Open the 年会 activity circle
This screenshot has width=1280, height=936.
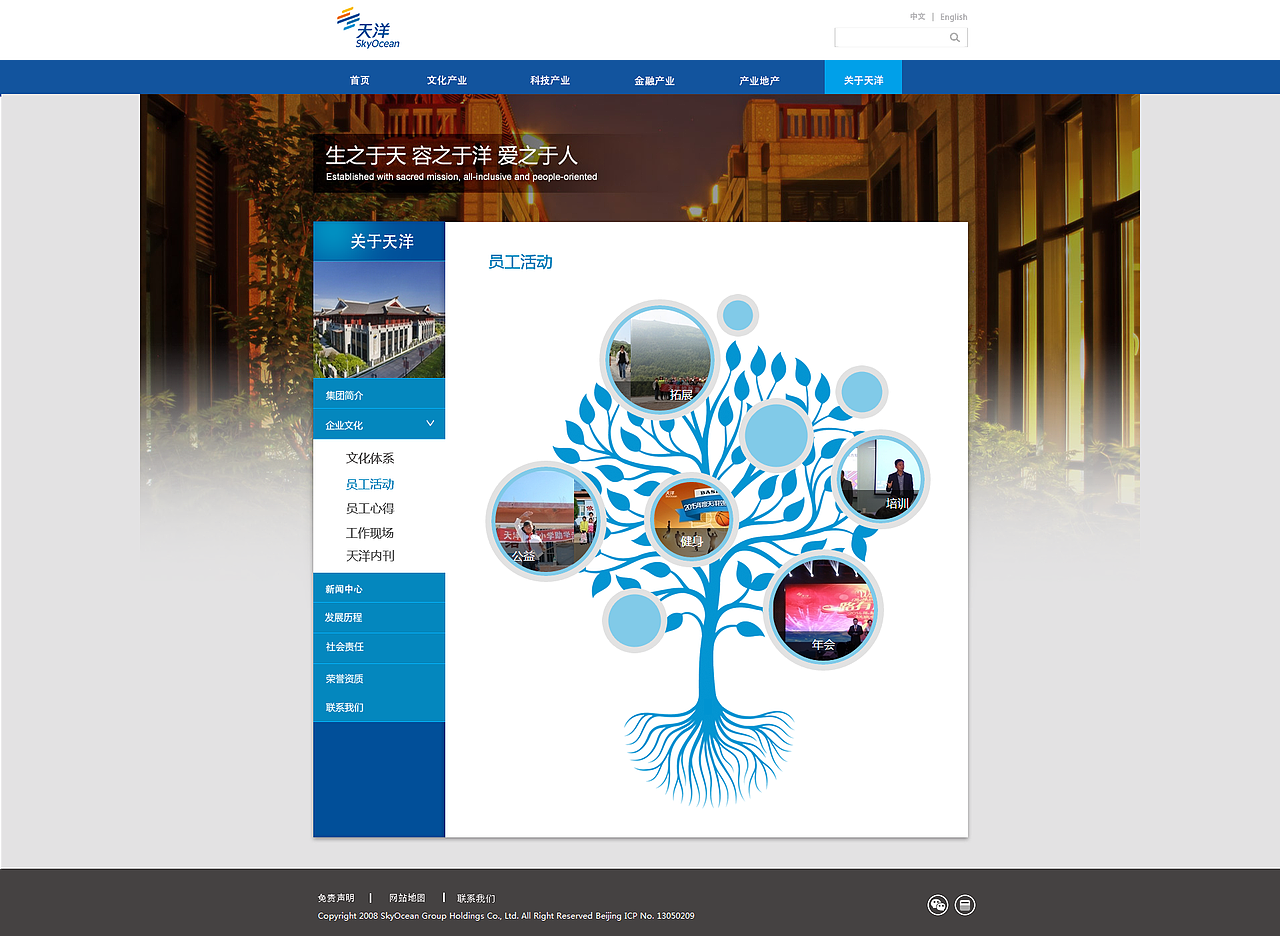coord(823,610)
